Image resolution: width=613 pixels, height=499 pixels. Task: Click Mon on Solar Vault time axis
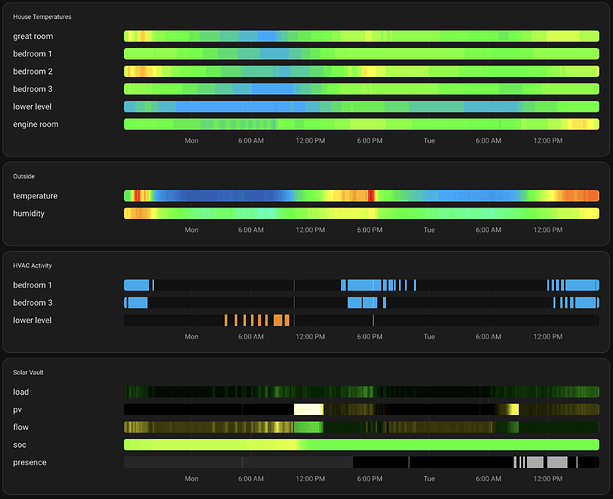coord(192,479)
